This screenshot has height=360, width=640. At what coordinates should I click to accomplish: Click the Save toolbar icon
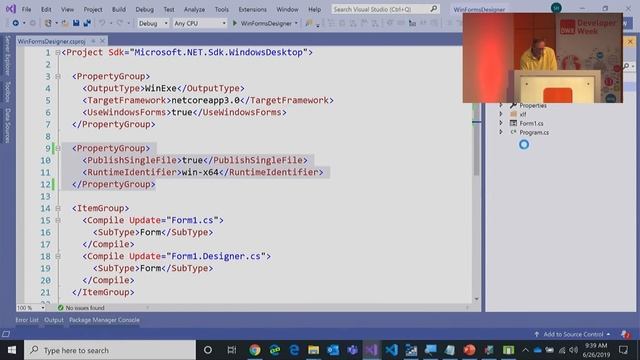coord(76,23)
